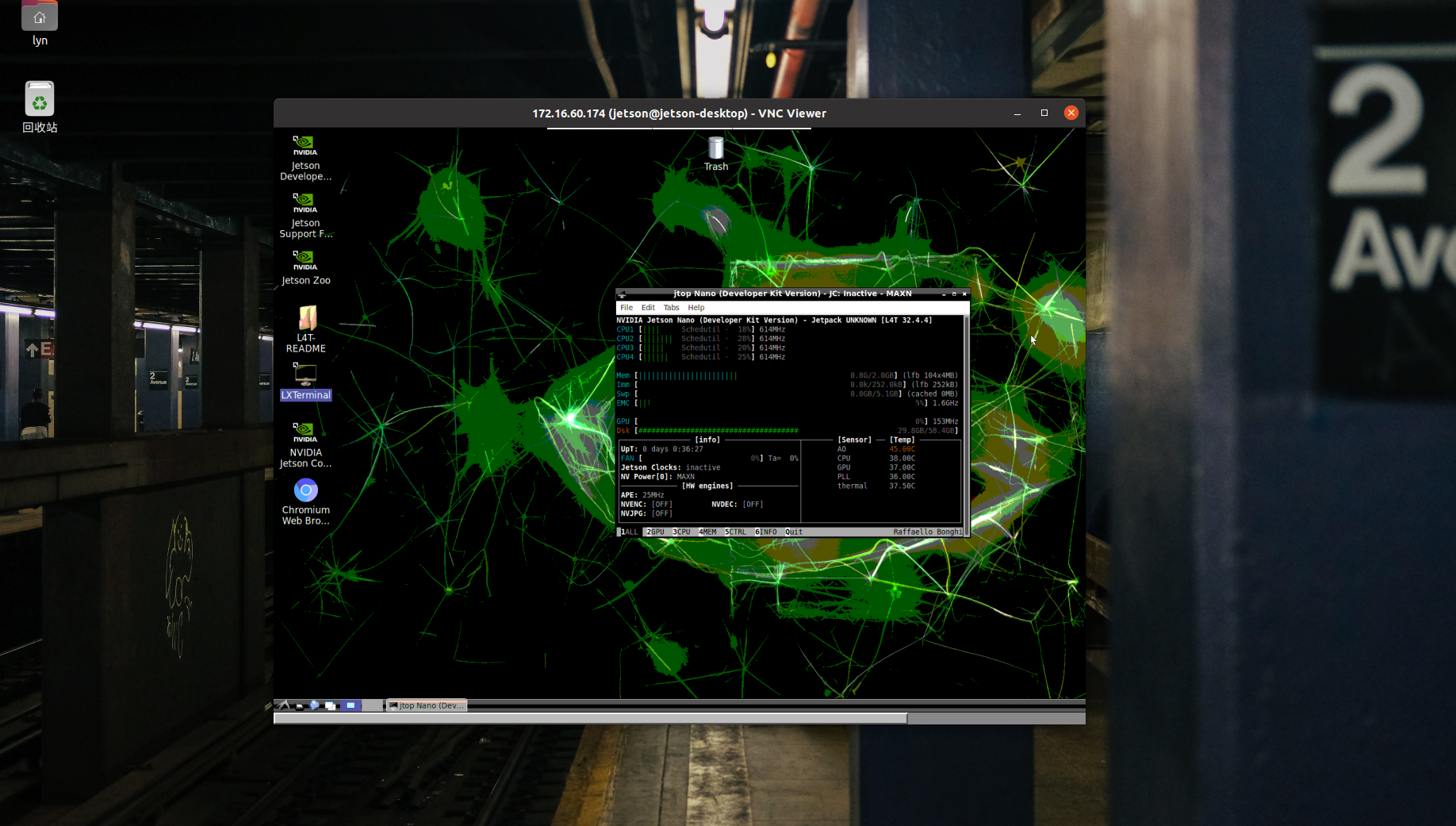The image size is (1456, 826).
Task: Click the CPU2 usage bar row
Action: click(701, 339)
